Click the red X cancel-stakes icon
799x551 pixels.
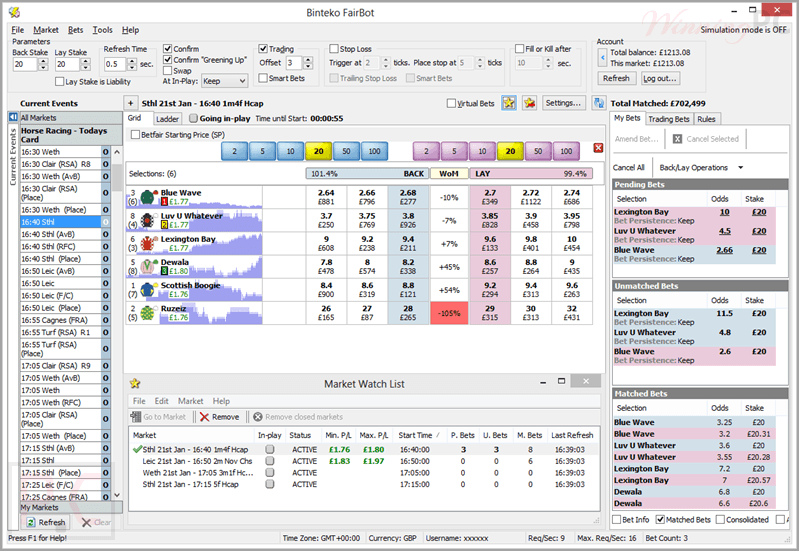pos(598,148)
